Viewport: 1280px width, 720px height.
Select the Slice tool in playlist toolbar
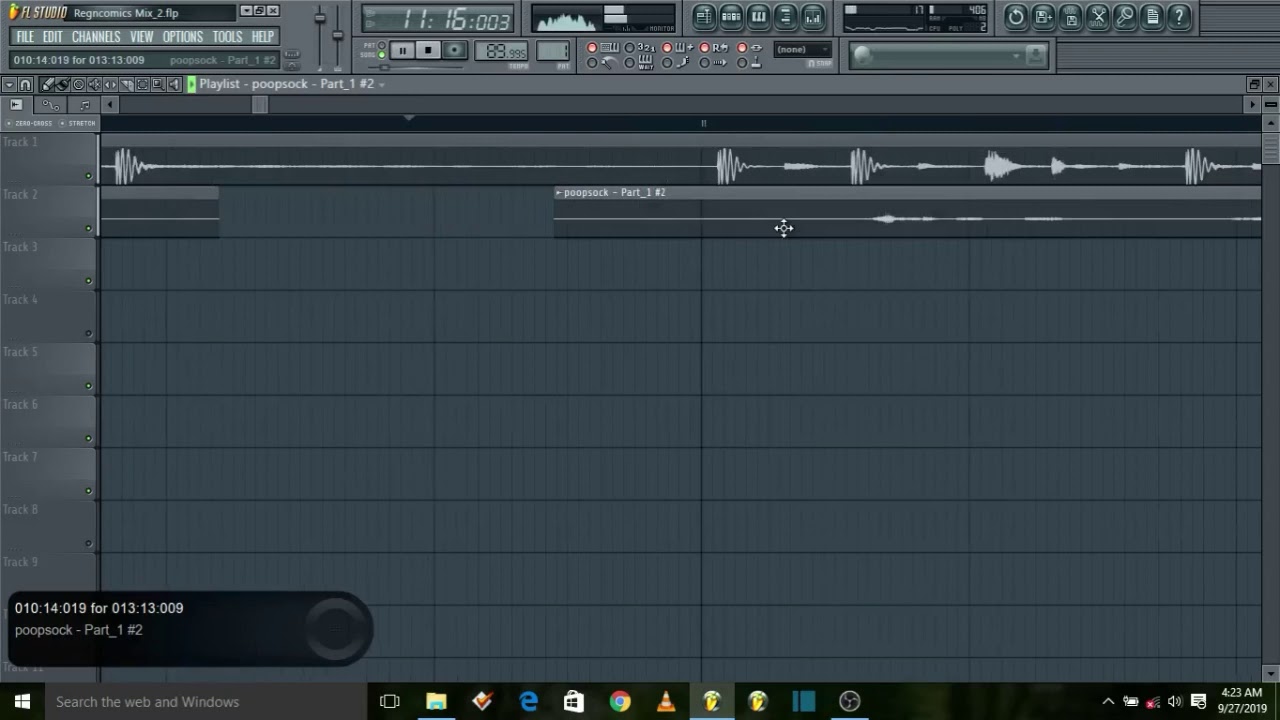(126, 84)
